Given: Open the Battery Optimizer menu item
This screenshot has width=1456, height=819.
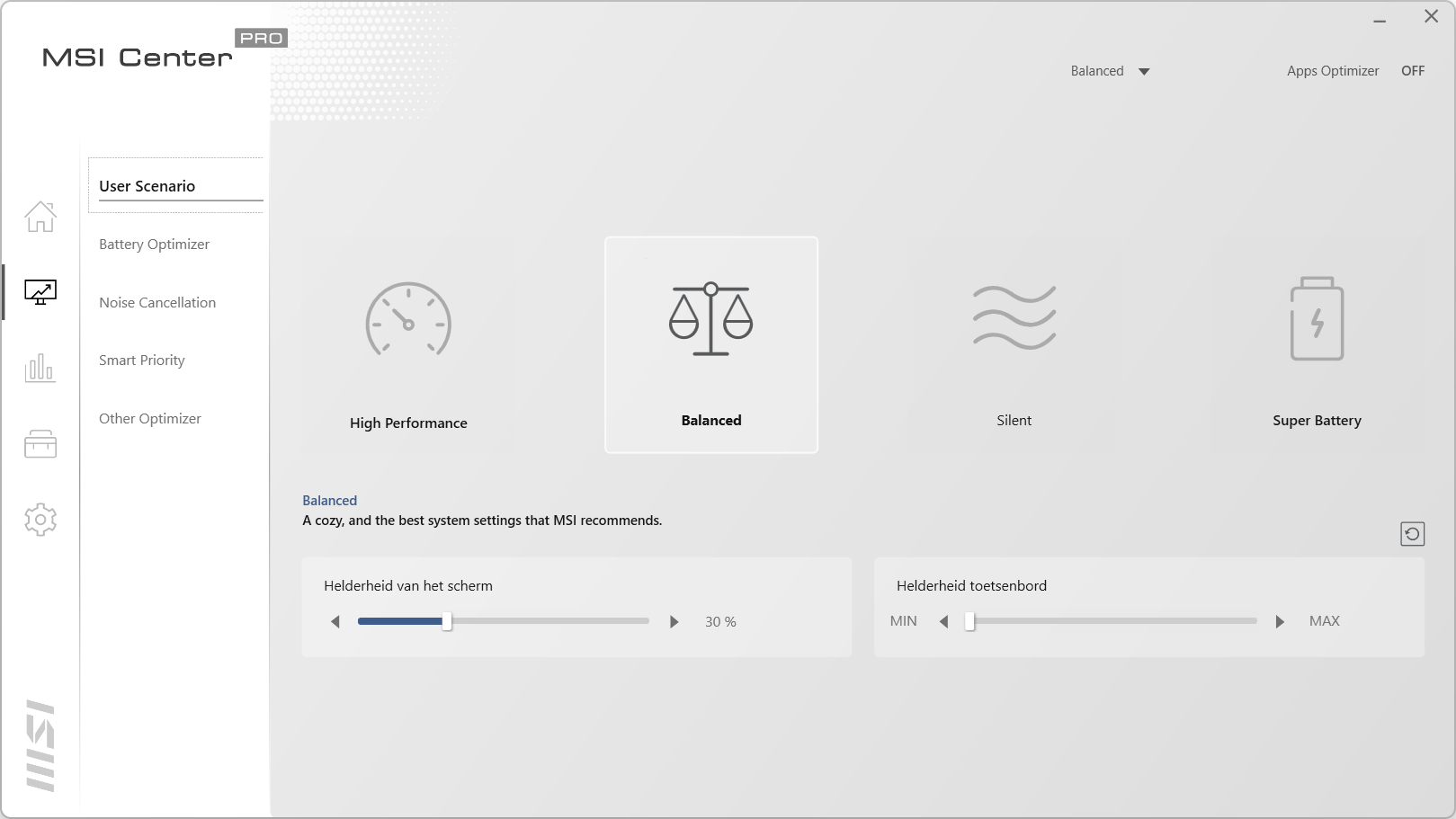Looking at the screenshot, I should pyautogui.click(x=154, y=245).
